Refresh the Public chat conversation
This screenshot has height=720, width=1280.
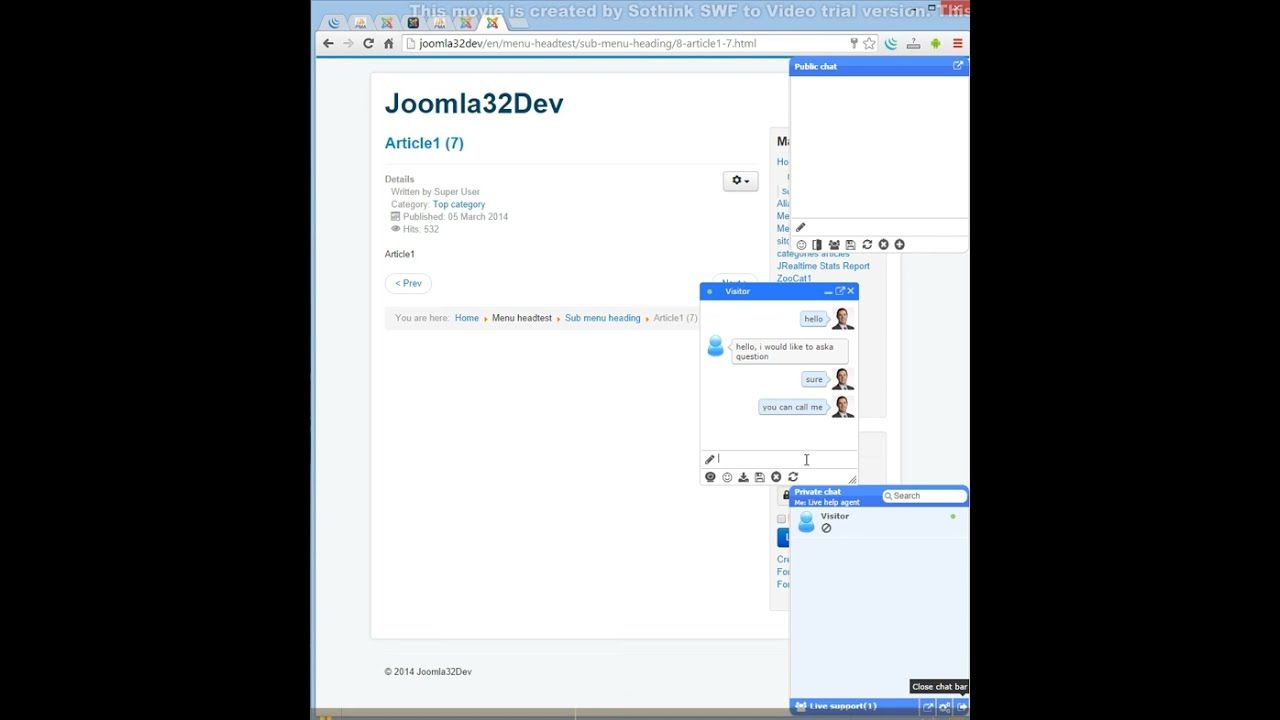[x=867, y=245]
